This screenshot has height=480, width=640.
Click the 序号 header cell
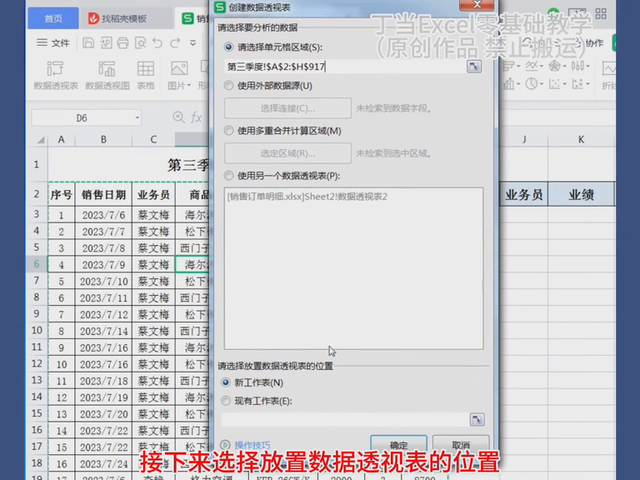pos(61,195)
